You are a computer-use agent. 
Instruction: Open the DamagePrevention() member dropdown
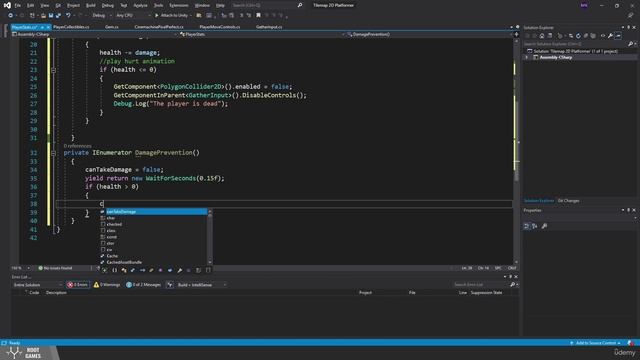(429, 34)
